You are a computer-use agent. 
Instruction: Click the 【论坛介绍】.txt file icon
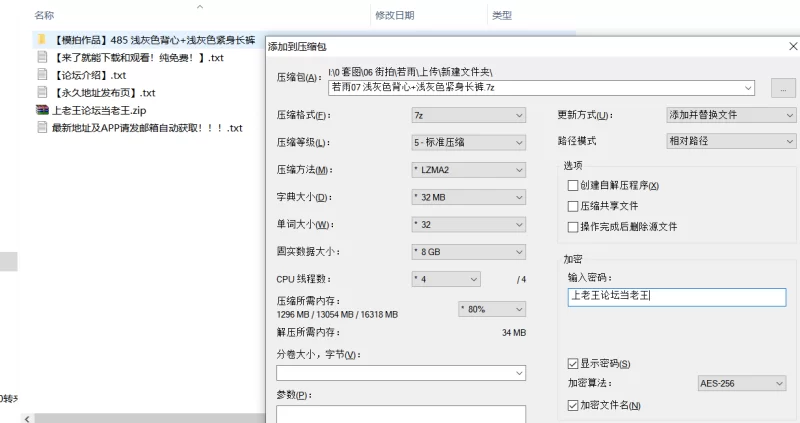[x=42, y=75]
